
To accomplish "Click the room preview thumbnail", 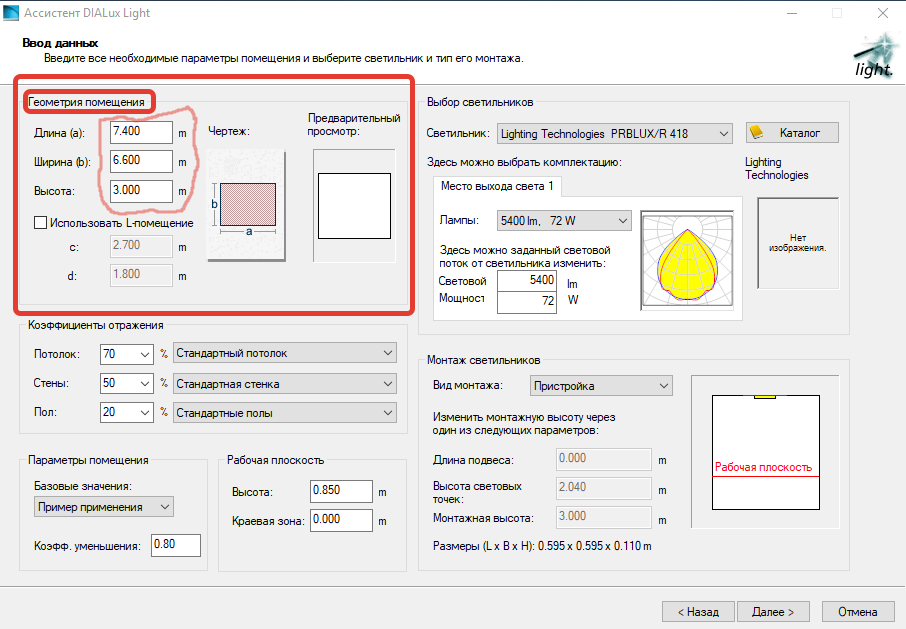I will pyautogui.click(x=355, y=205).
